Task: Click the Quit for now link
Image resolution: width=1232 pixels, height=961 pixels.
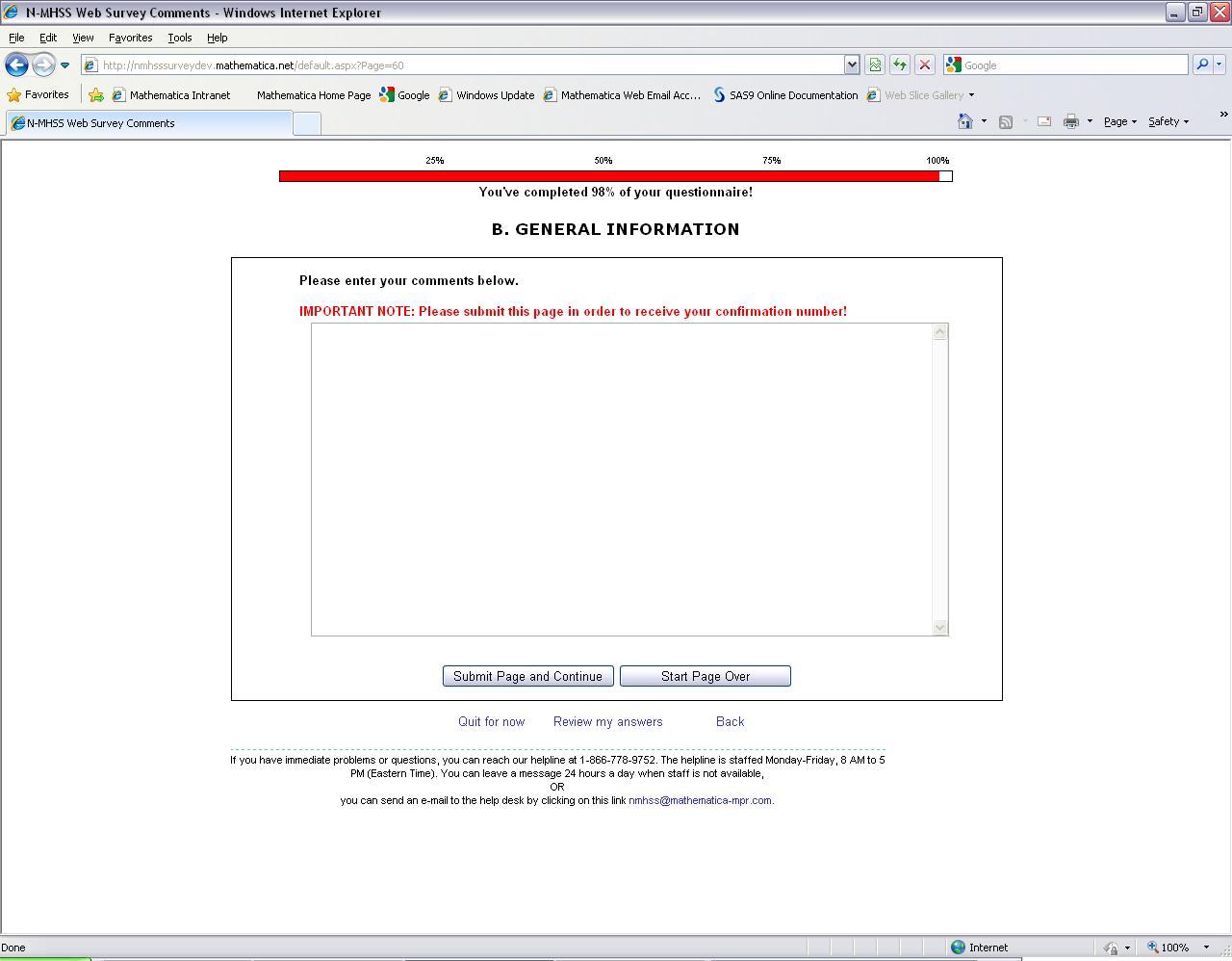Action: (x=492, y=722)
